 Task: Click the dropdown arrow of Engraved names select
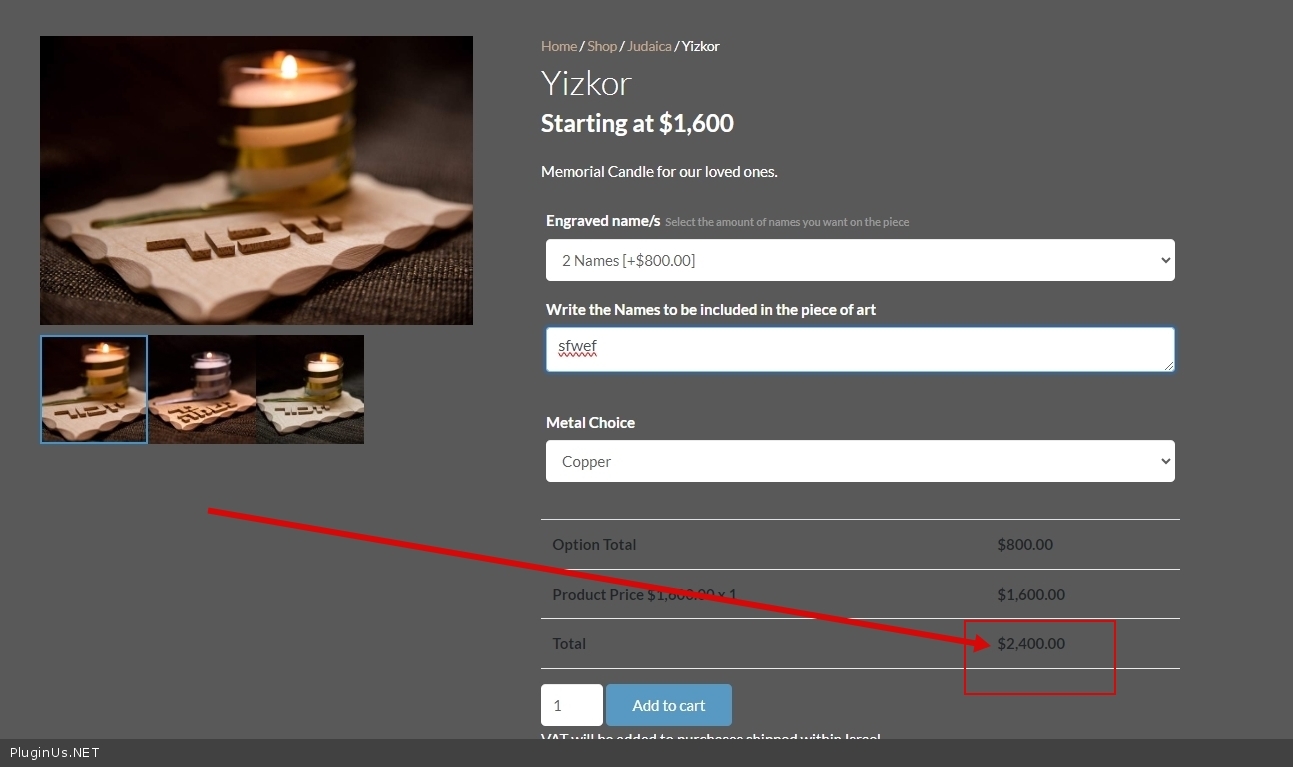[1164, 260]
